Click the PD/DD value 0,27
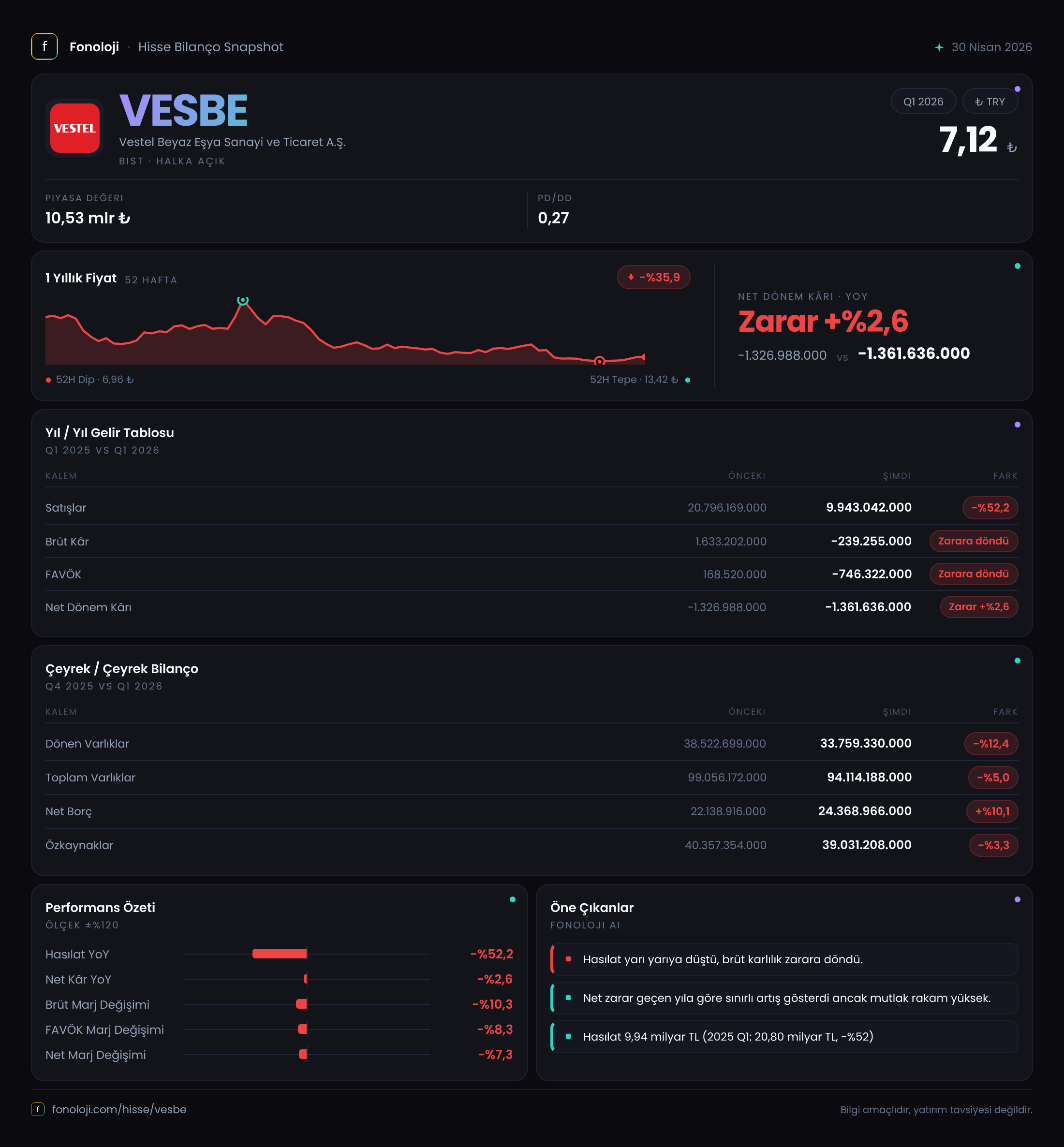The height and width of the screenshot is (1147, 1064). pos(553,218)
